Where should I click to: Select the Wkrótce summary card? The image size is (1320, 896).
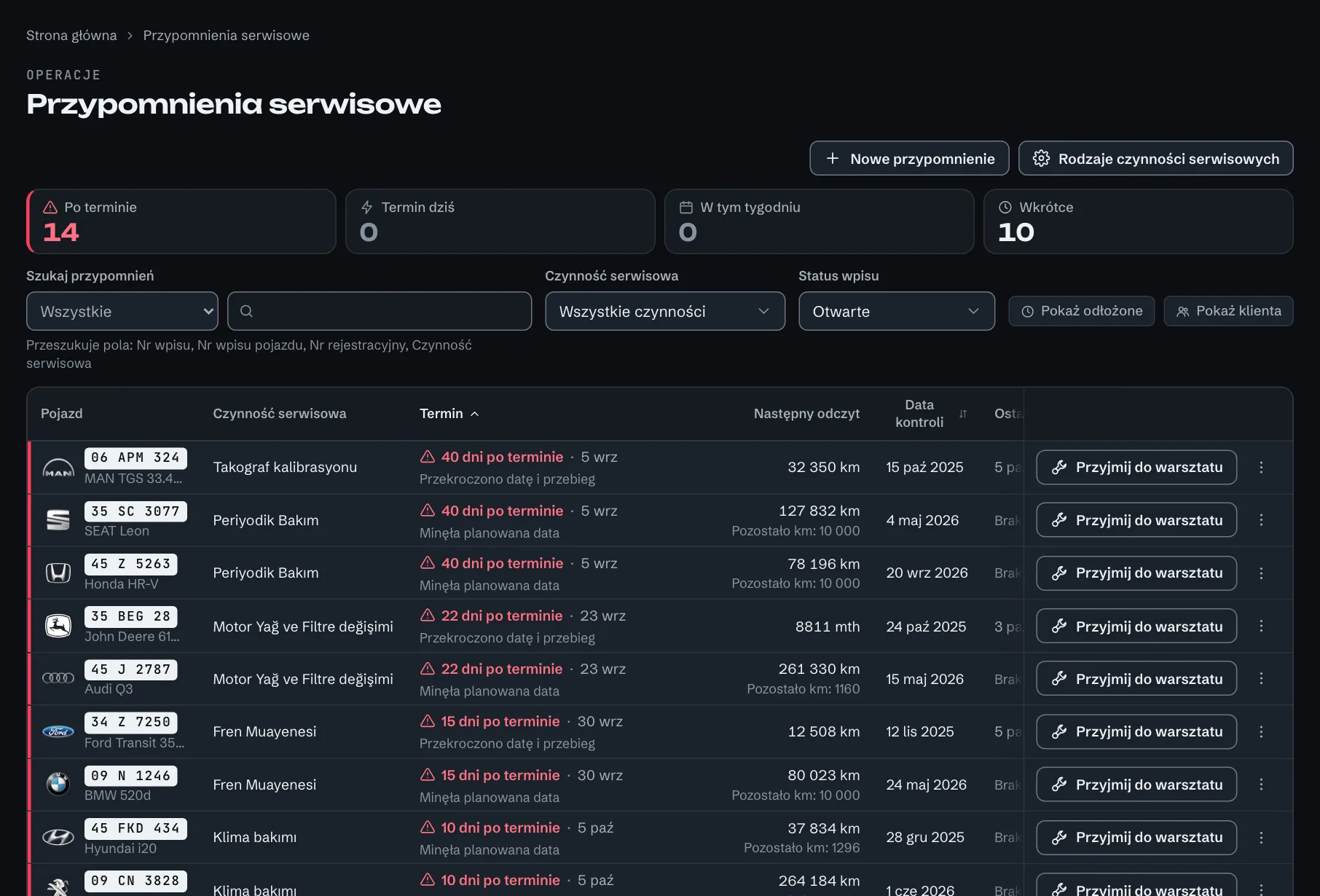click(1139, 221)
